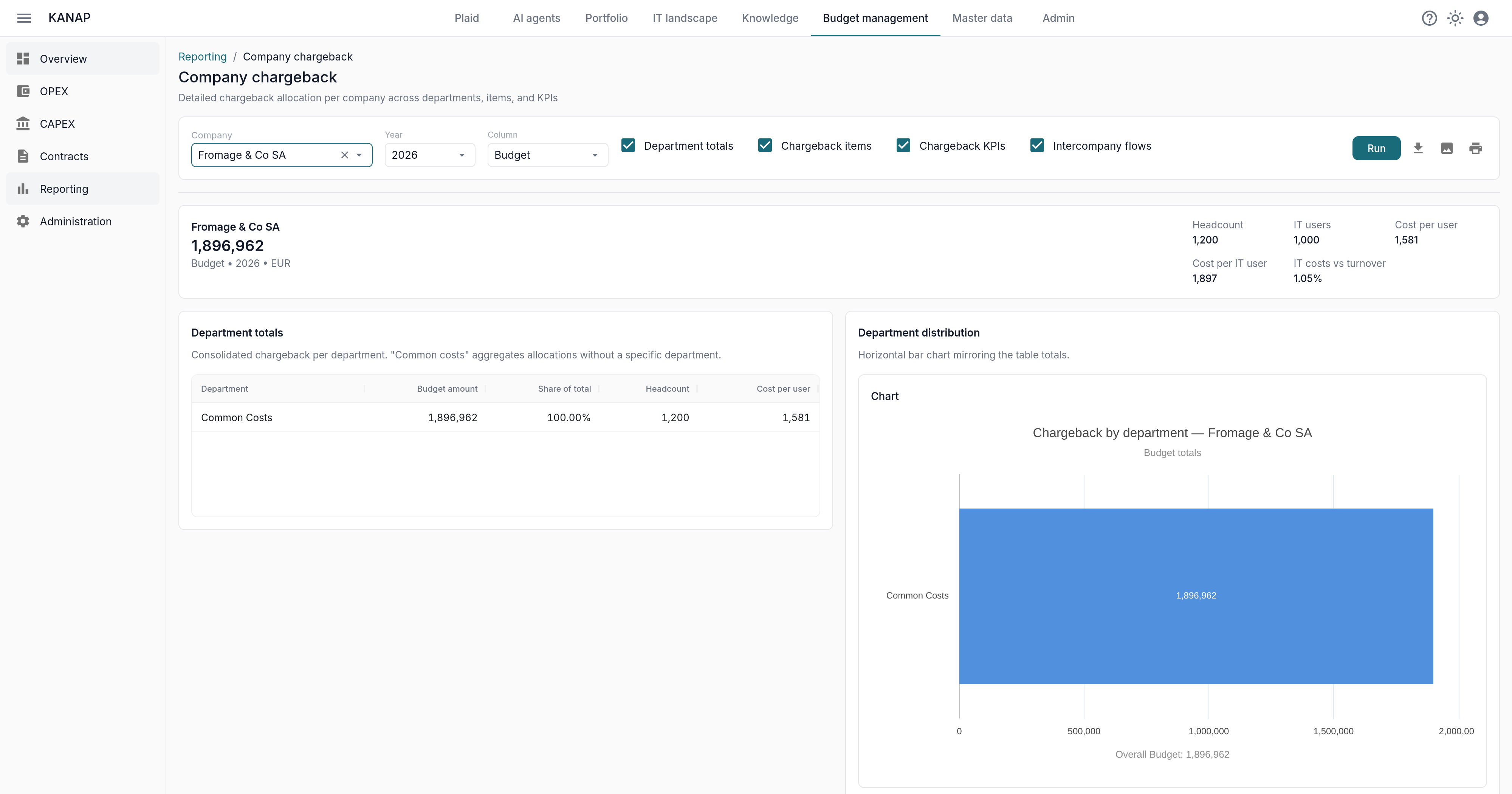This screenshot has height=794, width=1512.
Task: Run the chargeback report
Action: point(1376,148)
